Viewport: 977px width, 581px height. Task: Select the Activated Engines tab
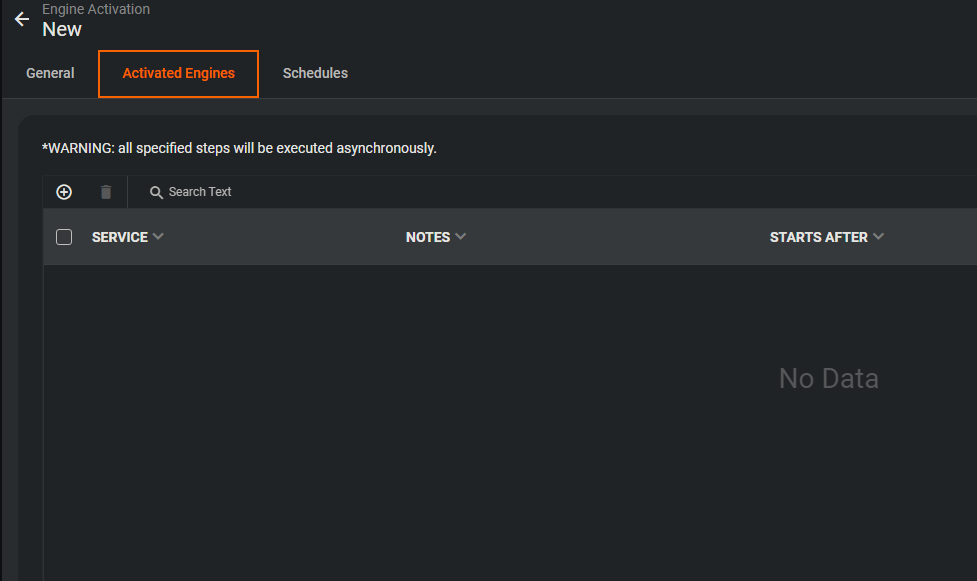click(178, 73)
